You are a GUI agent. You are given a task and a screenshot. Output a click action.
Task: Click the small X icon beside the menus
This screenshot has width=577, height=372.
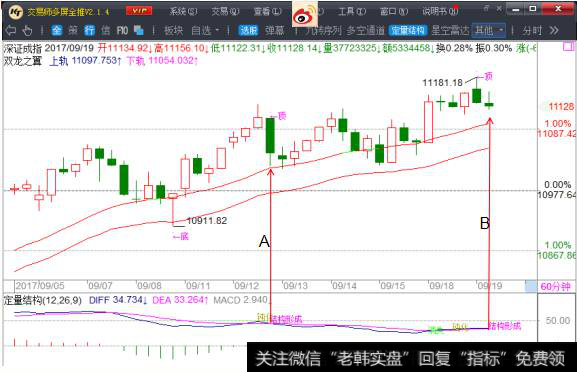tap(499, 8)
